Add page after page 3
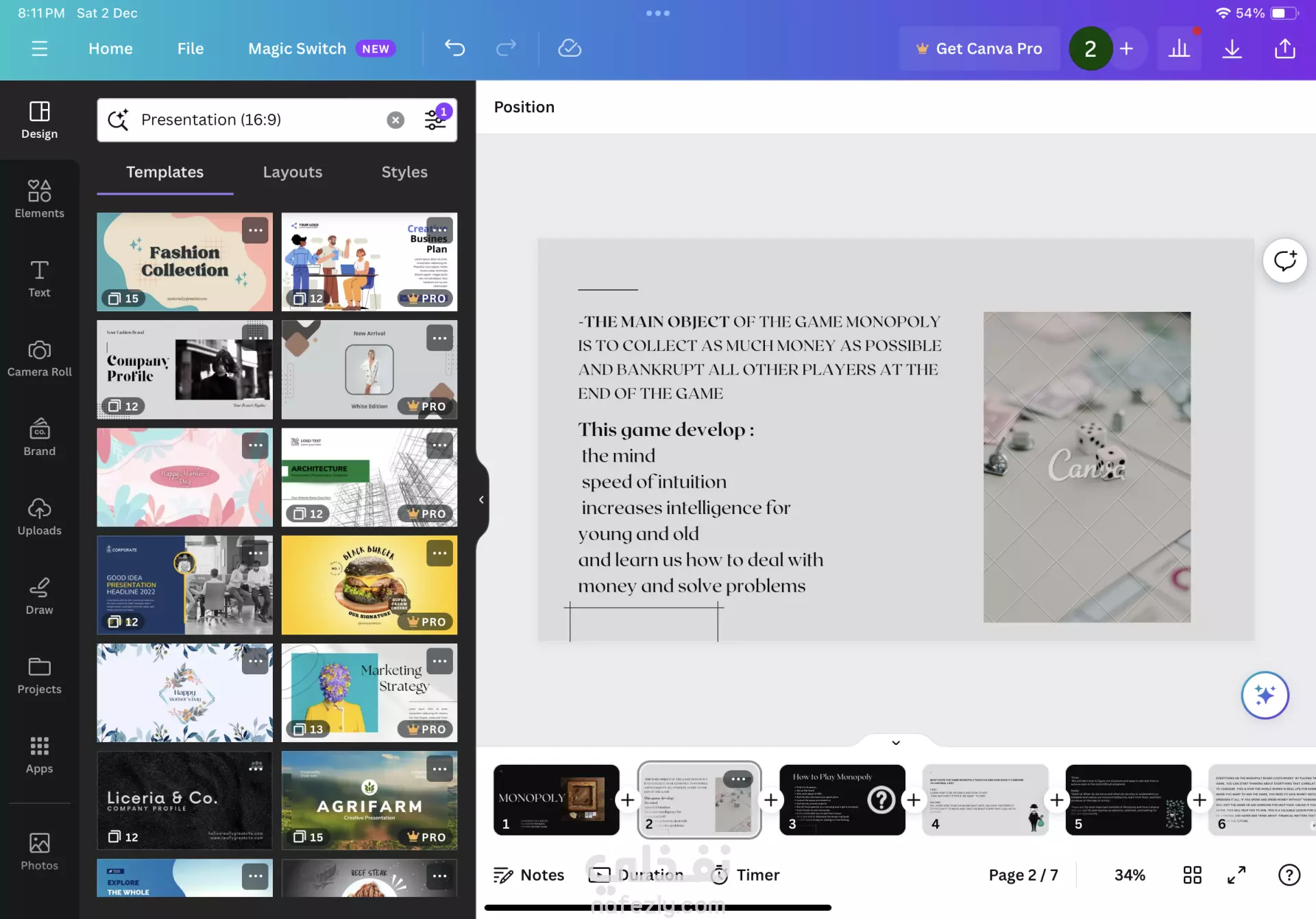This screenshot has width=1316, height=919. tap(914, 800)
